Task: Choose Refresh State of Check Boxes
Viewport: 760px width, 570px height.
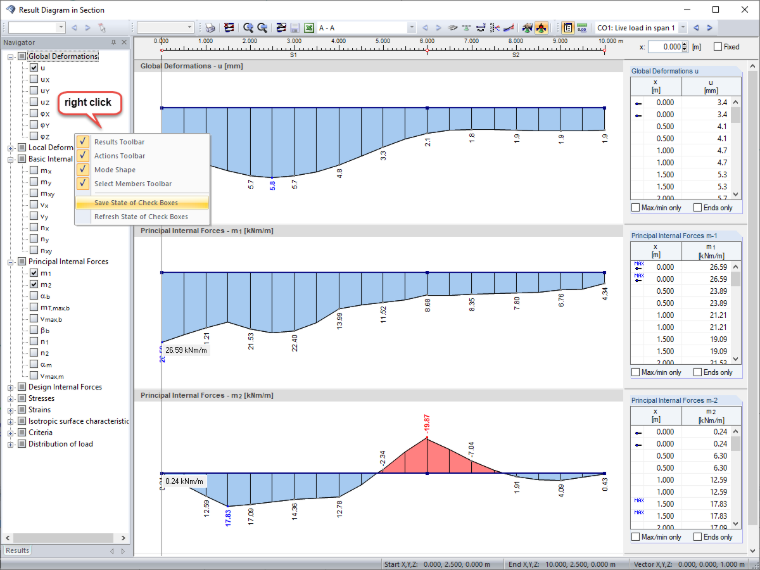Action: point(142,217)
